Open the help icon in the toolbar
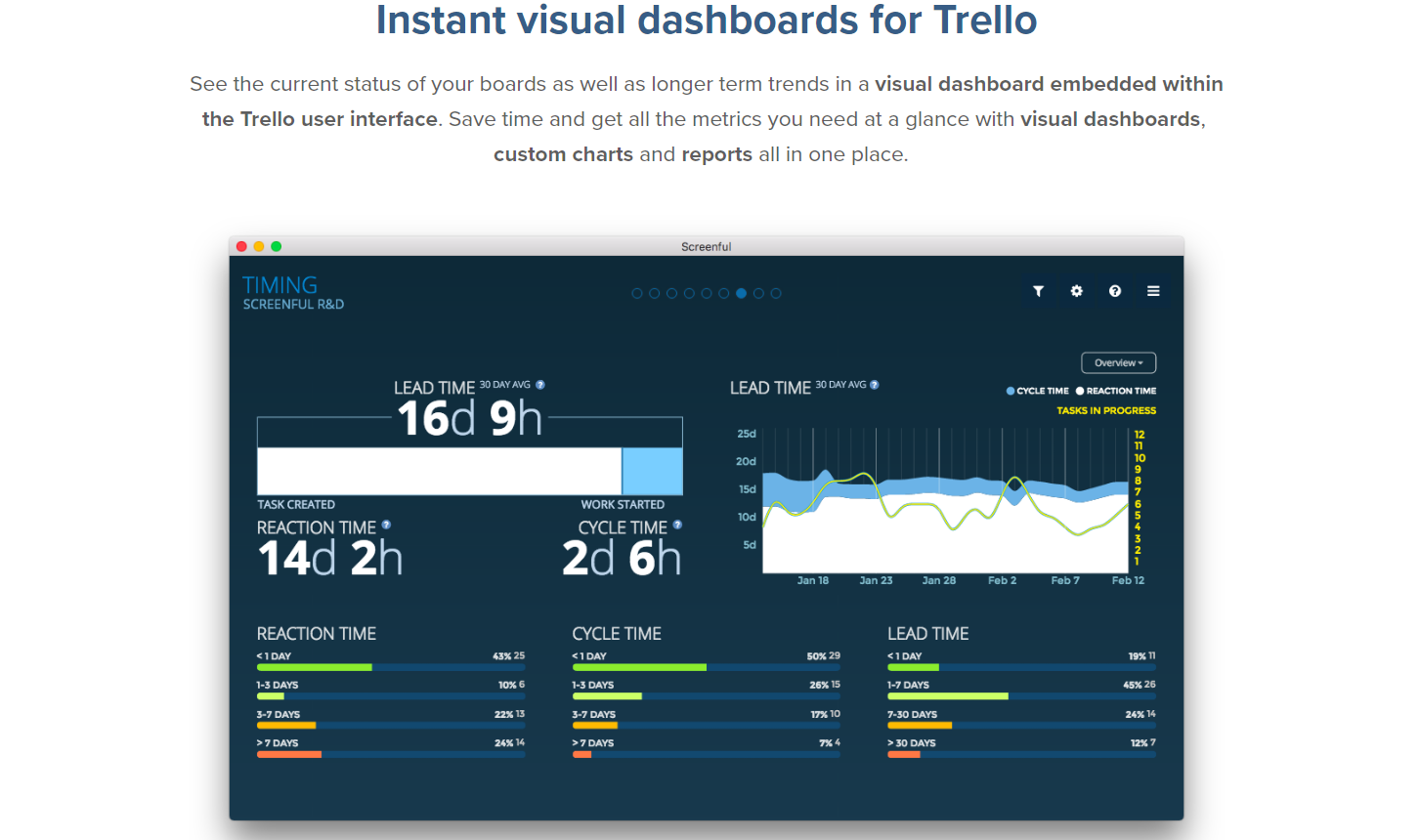The height and width of the screenshot is (840, 1420). pos(1114,290)
